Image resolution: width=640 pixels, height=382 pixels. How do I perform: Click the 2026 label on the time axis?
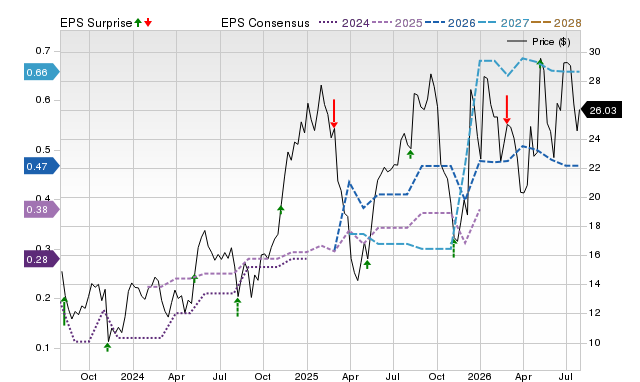(x=480, y=376)
